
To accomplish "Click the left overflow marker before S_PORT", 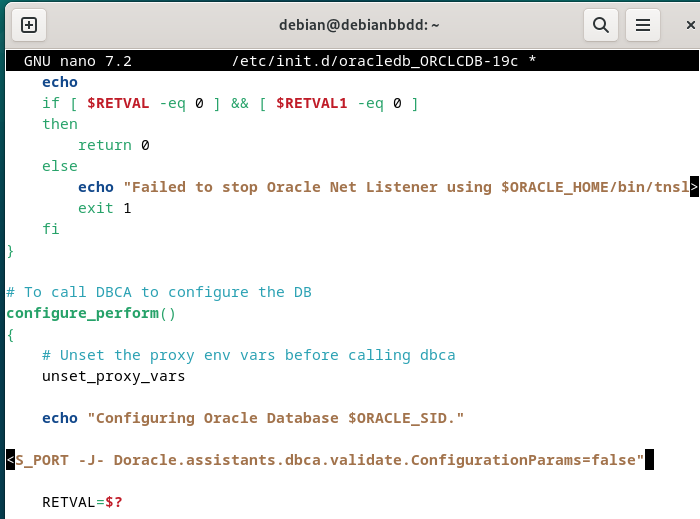I will coord(11,460).
